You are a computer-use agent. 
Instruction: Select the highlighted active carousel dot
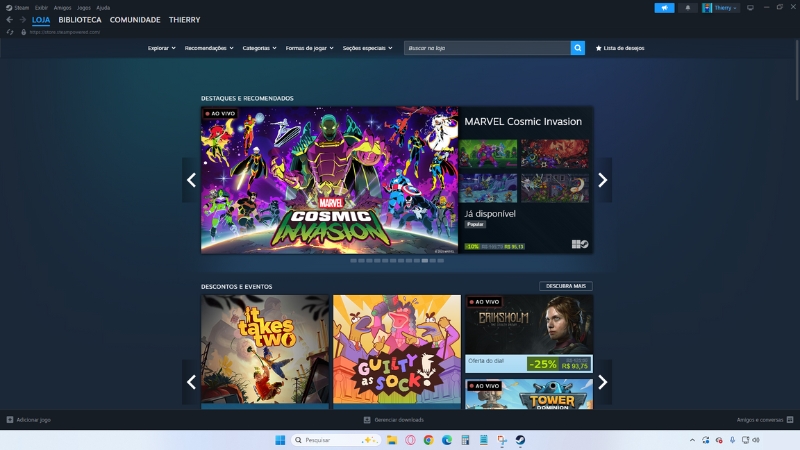click(x=424, y=261)
